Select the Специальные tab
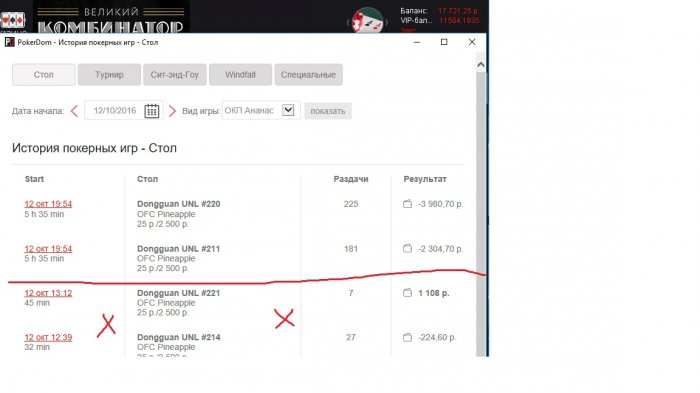 click(308, 75)
